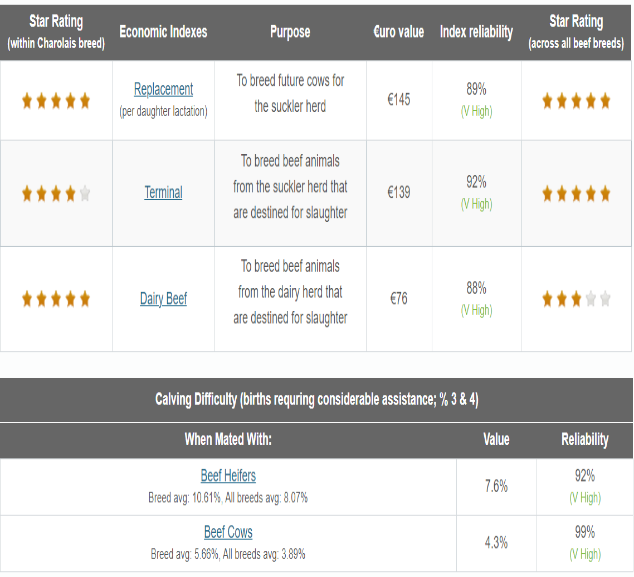Viewport: 634px width, 577px height.
Task: Open the Beef Heifers link
Action: coord(228,476)
